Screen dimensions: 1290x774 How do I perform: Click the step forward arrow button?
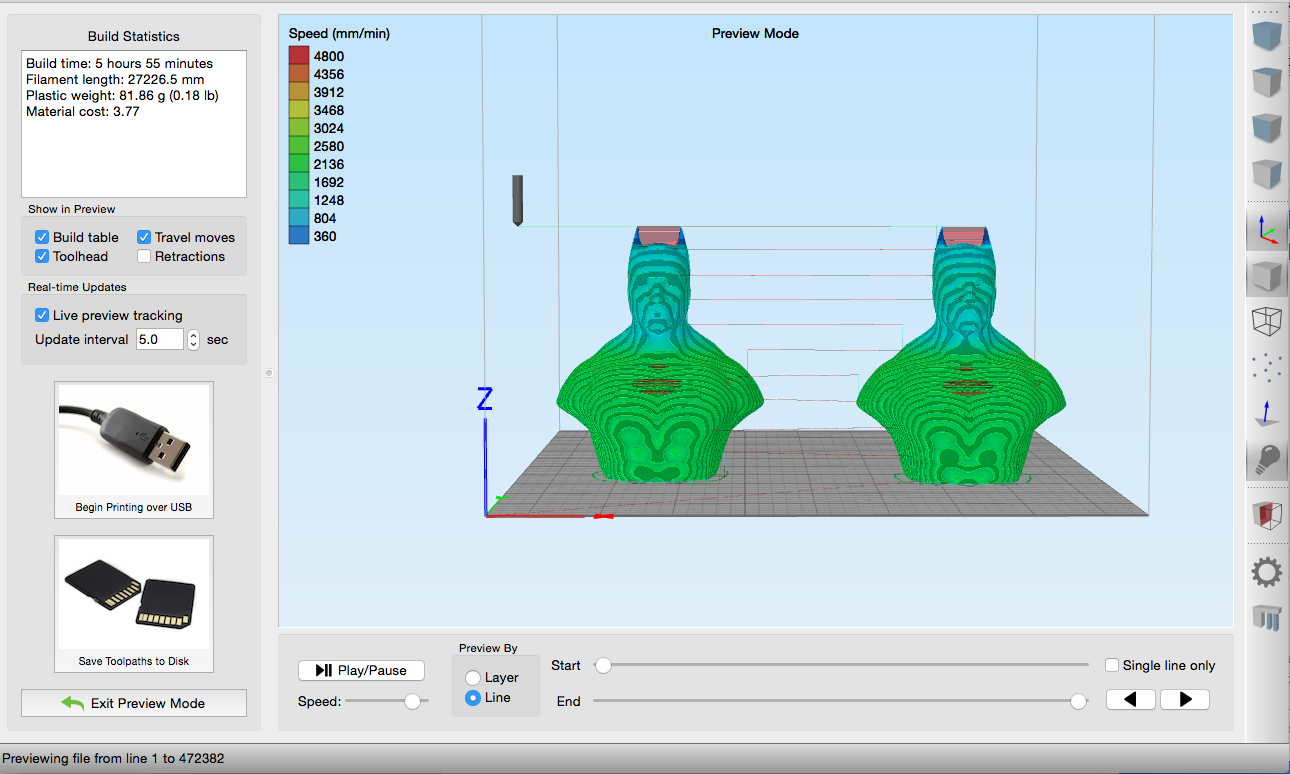point(1185,700)
